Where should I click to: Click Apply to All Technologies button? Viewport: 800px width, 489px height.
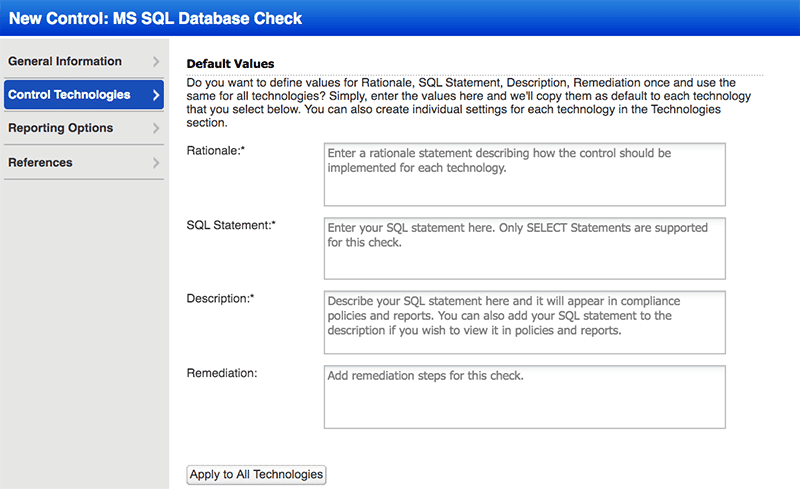(x=256, y=475)
